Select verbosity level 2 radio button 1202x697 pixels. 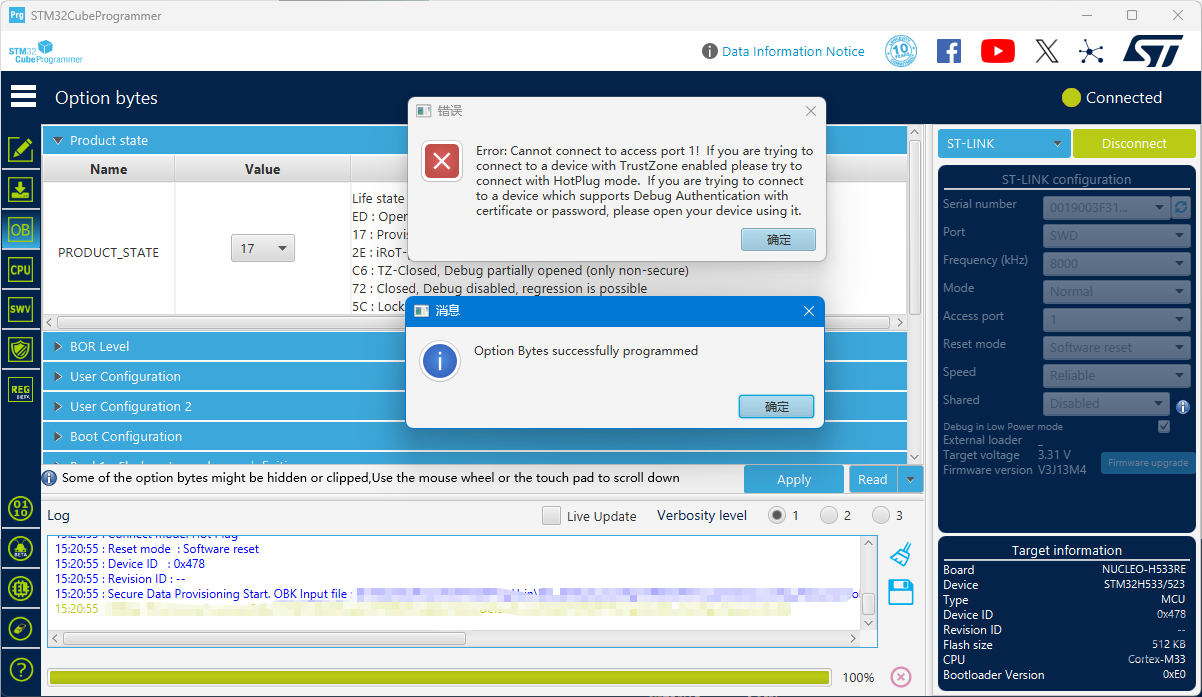coord(829,515)
